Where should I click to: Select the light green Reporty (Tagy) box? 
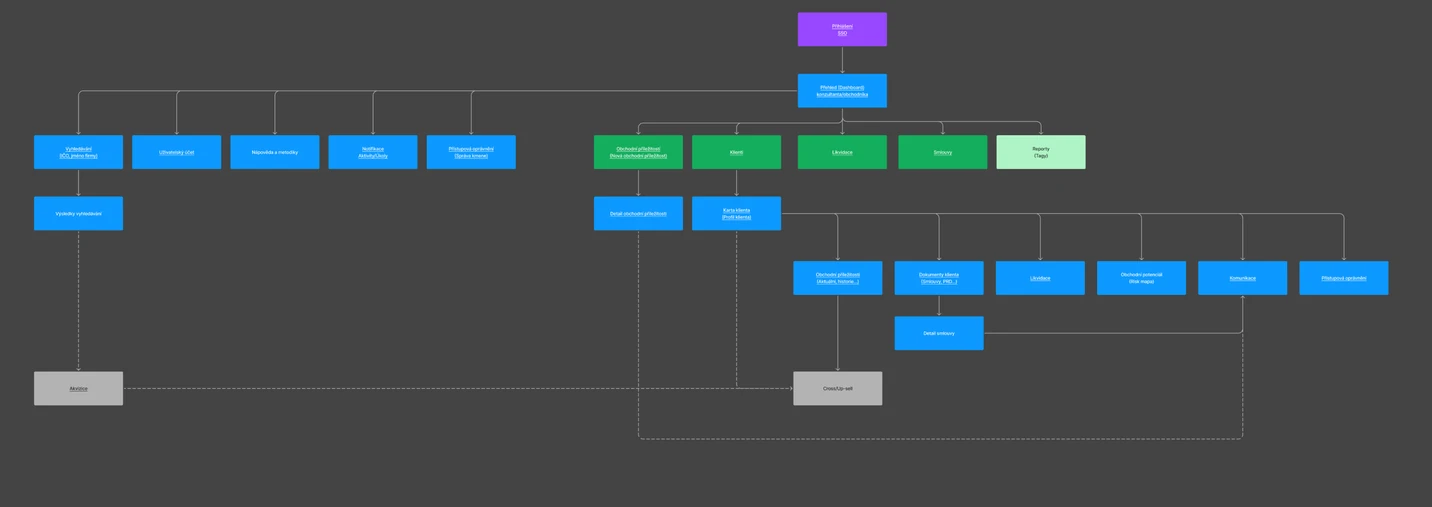pyautogui.click(x=1041, y=152)
